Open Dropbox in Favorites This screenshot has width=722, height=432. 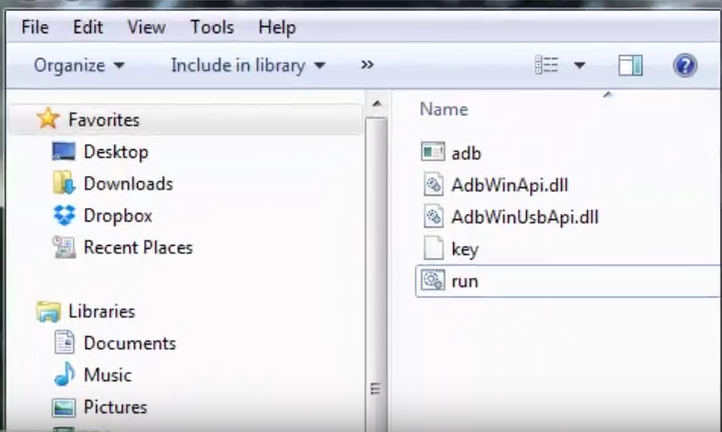pos(118,216)
